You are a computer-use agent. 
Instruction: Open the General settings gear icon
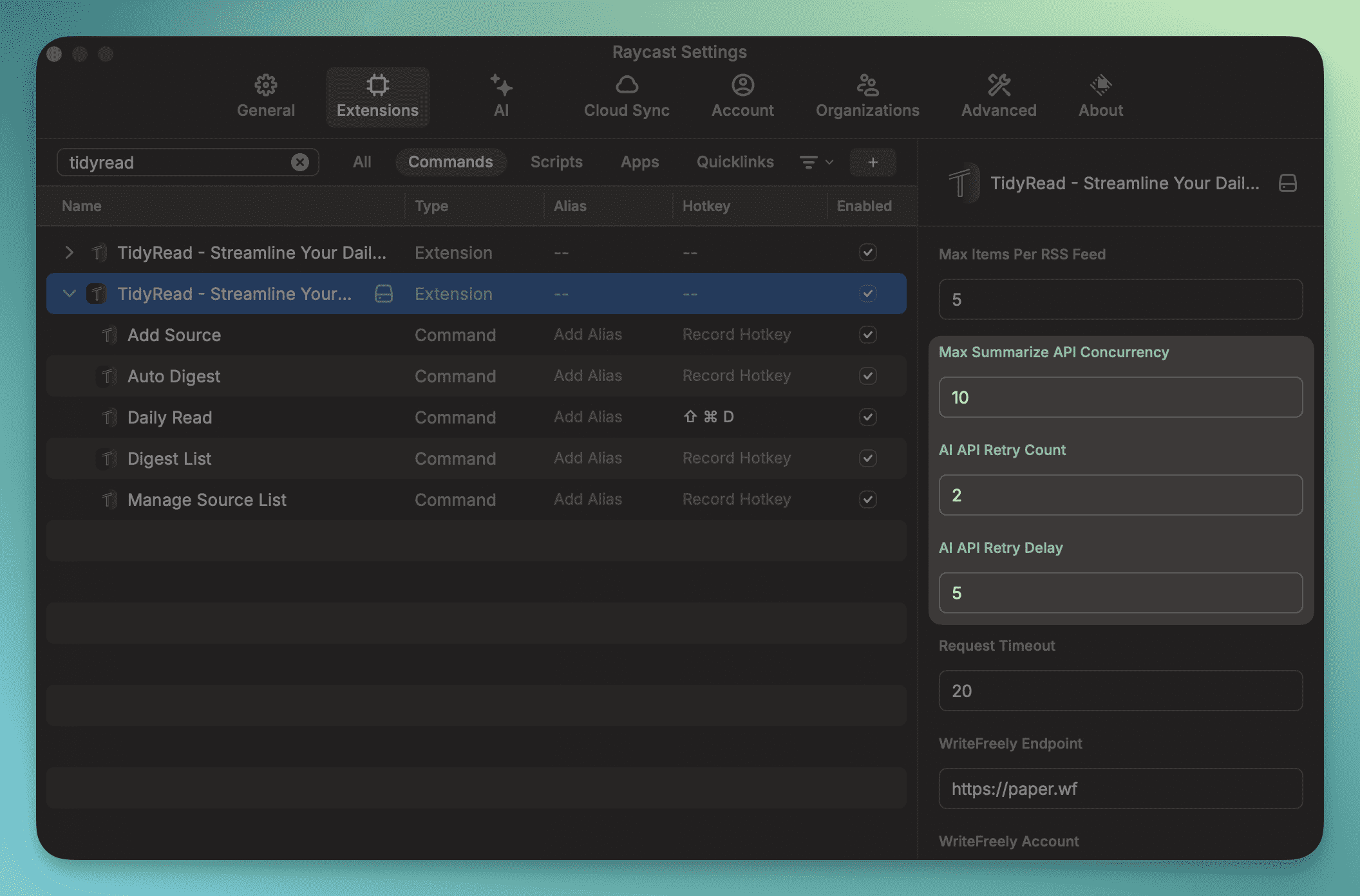(x=265, y=85)
